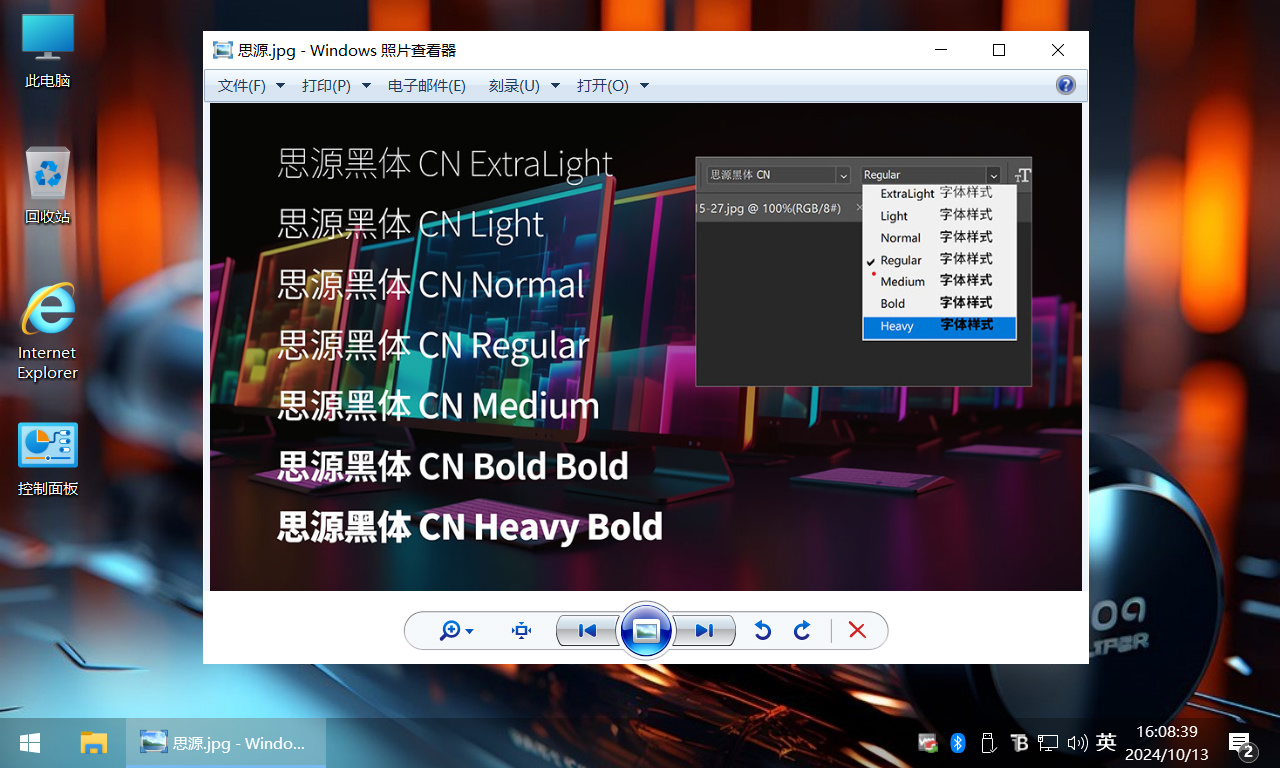The height and width of the screenshot is (768, 1280).
Task: Click the safely remove USB tray icon
Action: [988, 743]
